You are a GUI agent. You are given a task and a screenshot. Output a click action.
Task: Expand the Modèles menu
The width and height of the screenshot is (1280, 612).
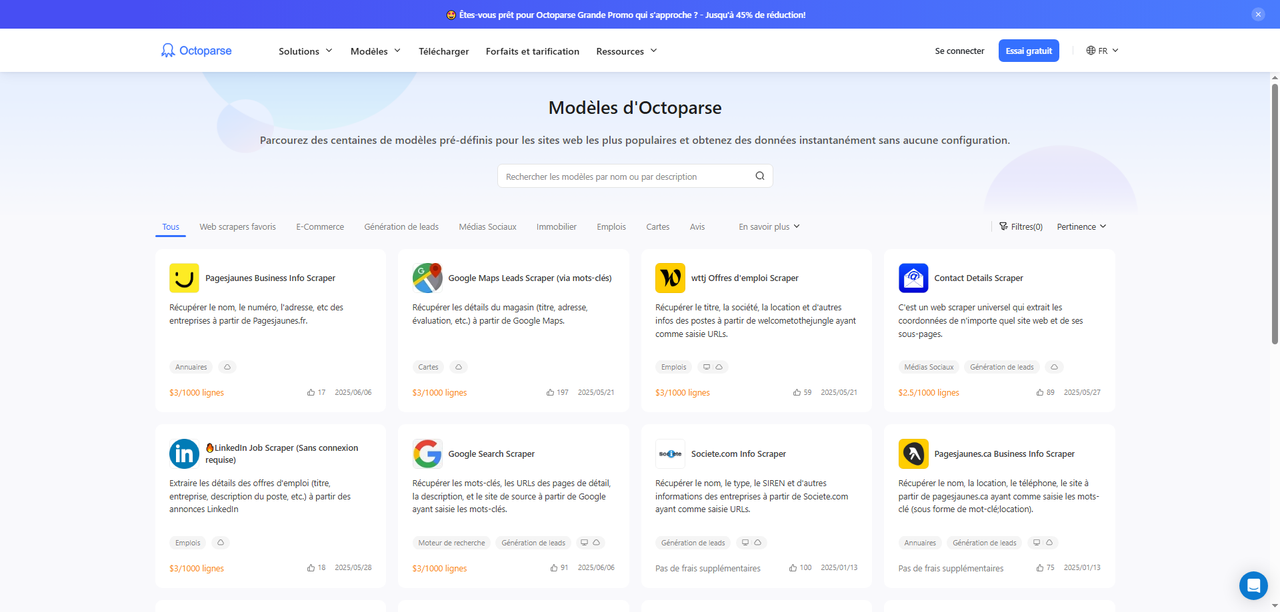click(x=375, y=51)
